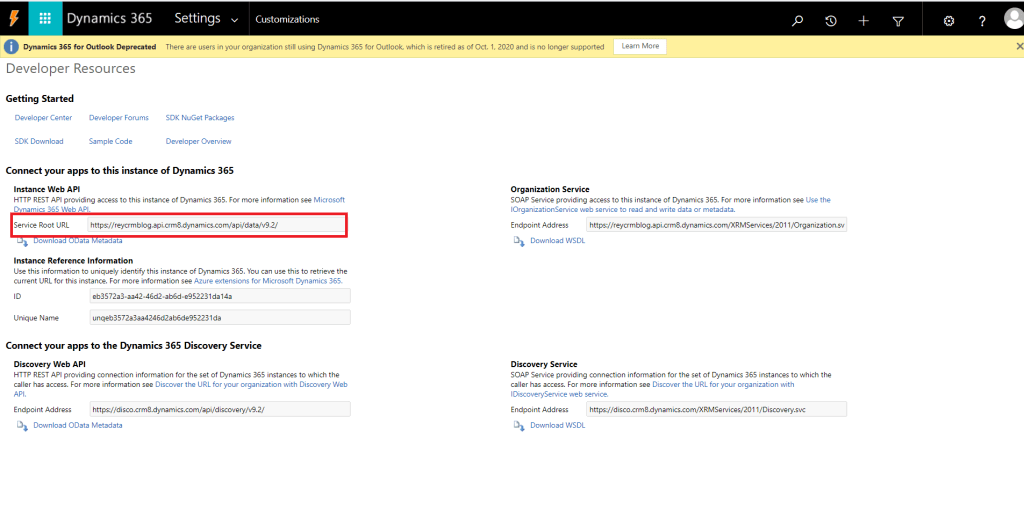Select the Customizations breadcrumb item
The image size is (1024, 505).
(288, 19)
